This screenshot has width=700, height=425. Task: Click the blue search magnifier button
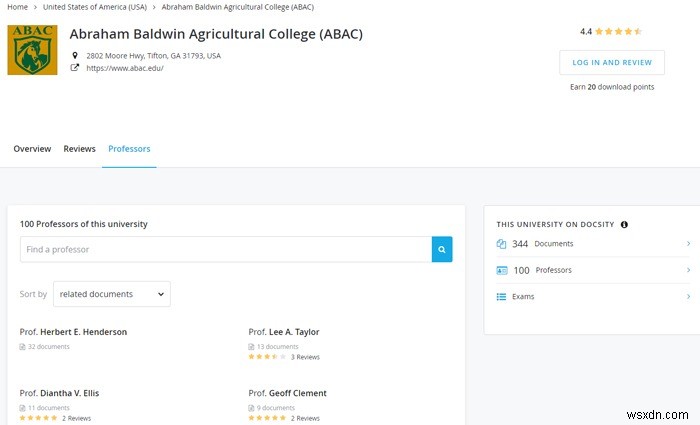pyautogui.click(x=442, y=249)
